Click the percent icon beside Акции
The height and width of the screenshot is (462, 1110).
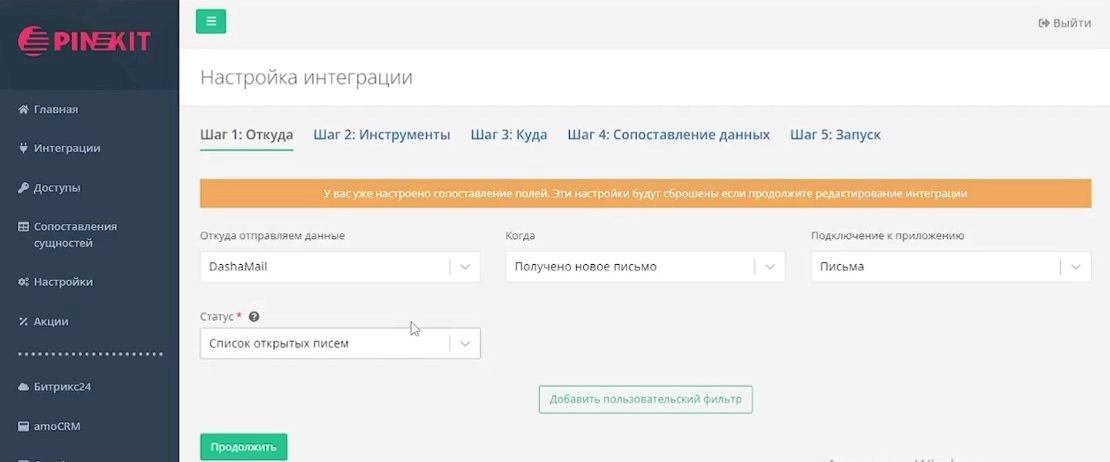pyautogui.click(x=23, y=322)
